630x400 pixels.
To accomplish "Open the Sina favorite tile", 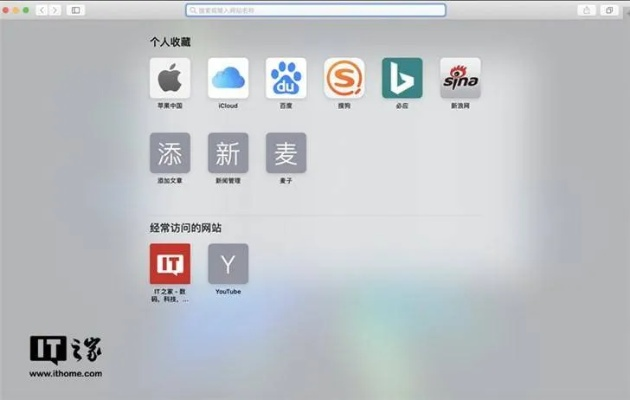I will coord(460,78).
